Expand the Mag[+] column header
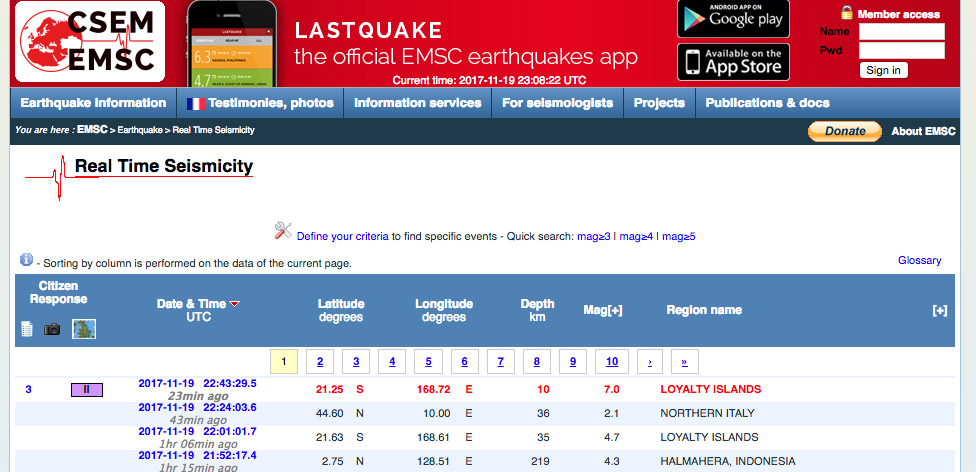Image resolution: width=976 pixels, height=472 pixels. [602, 310]
